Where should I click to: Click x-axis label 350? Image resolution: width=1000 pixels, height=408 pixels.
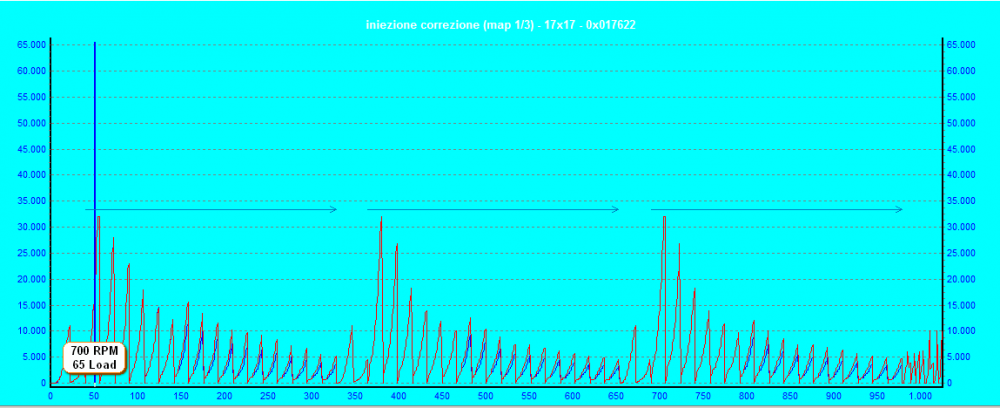355,395
